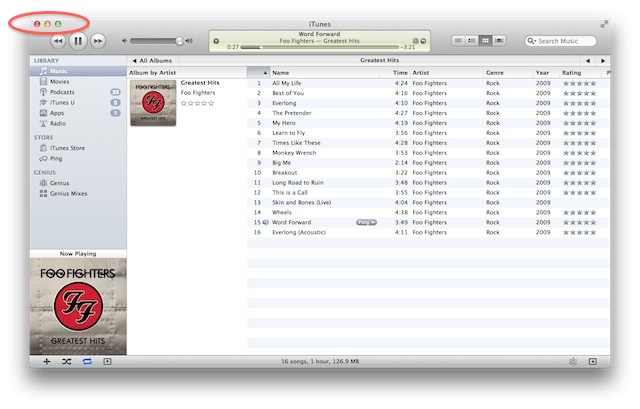Open Apps in sidebar
This screenshot has width=640, height=409.
[x=78, y=113]
